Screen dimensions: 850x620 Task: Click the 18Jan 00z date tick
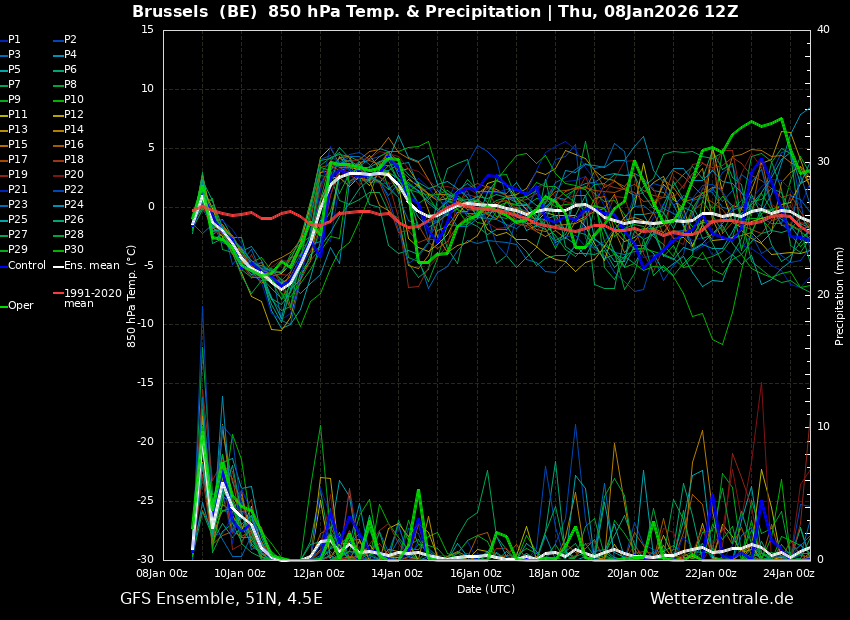[x=553, y=573]
